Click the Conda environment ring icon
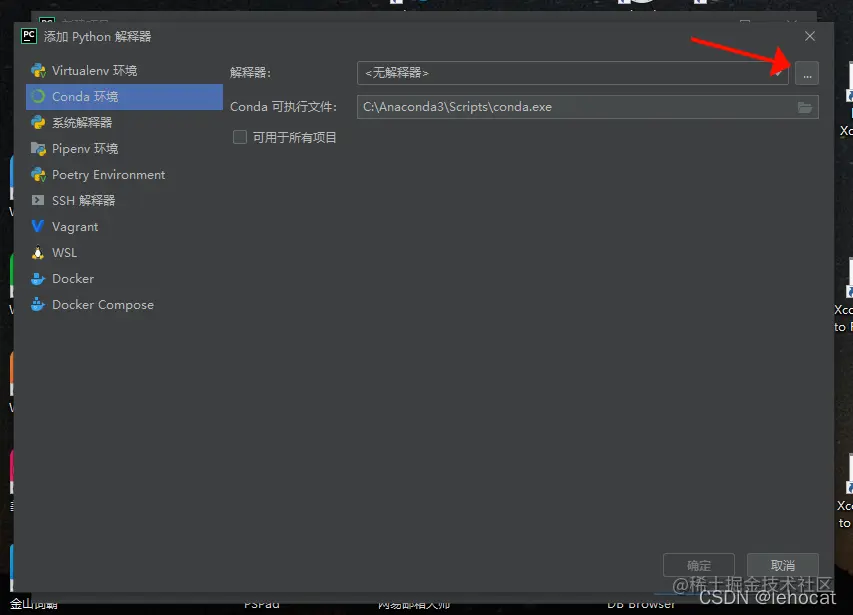The width and height of the screenshot is (853, 615). coord(38,97)
